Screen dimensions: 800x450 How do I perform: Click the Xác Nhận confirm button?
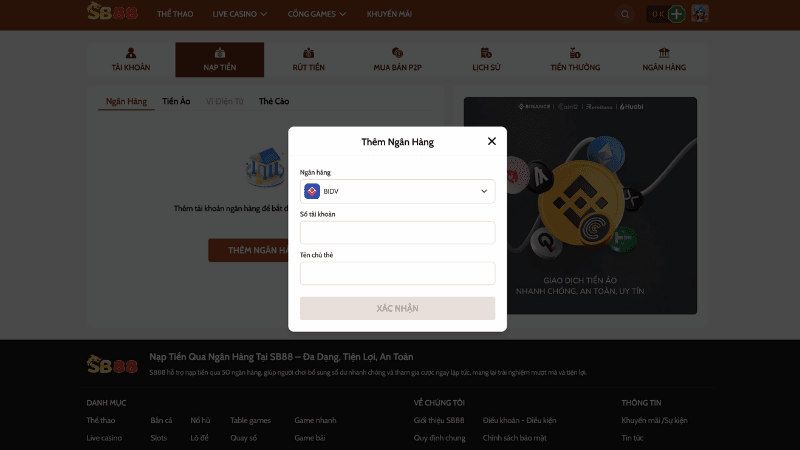click(x=397, y=308)
